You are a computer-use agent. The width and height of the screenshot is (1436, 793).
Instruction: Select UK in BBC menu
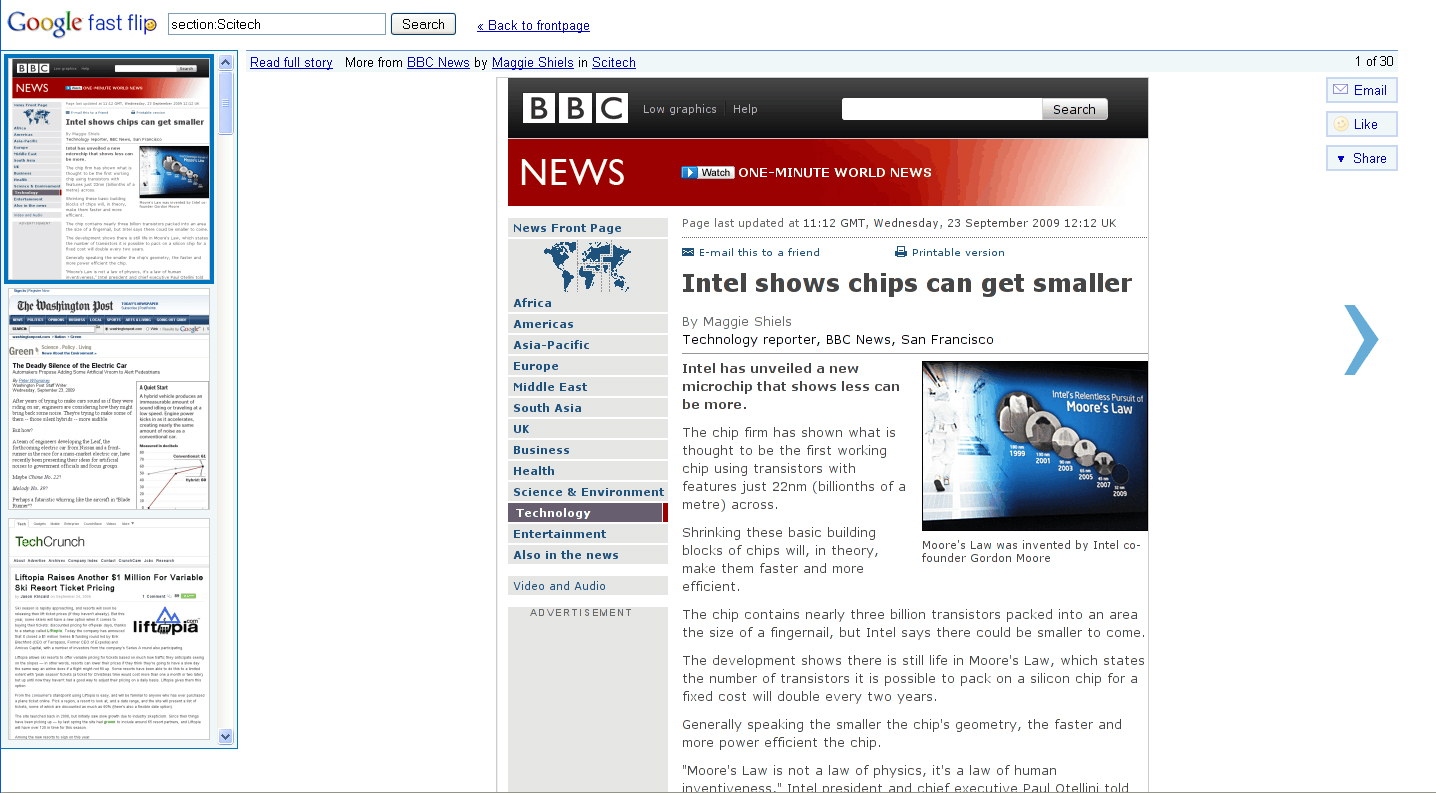point(588,429)
